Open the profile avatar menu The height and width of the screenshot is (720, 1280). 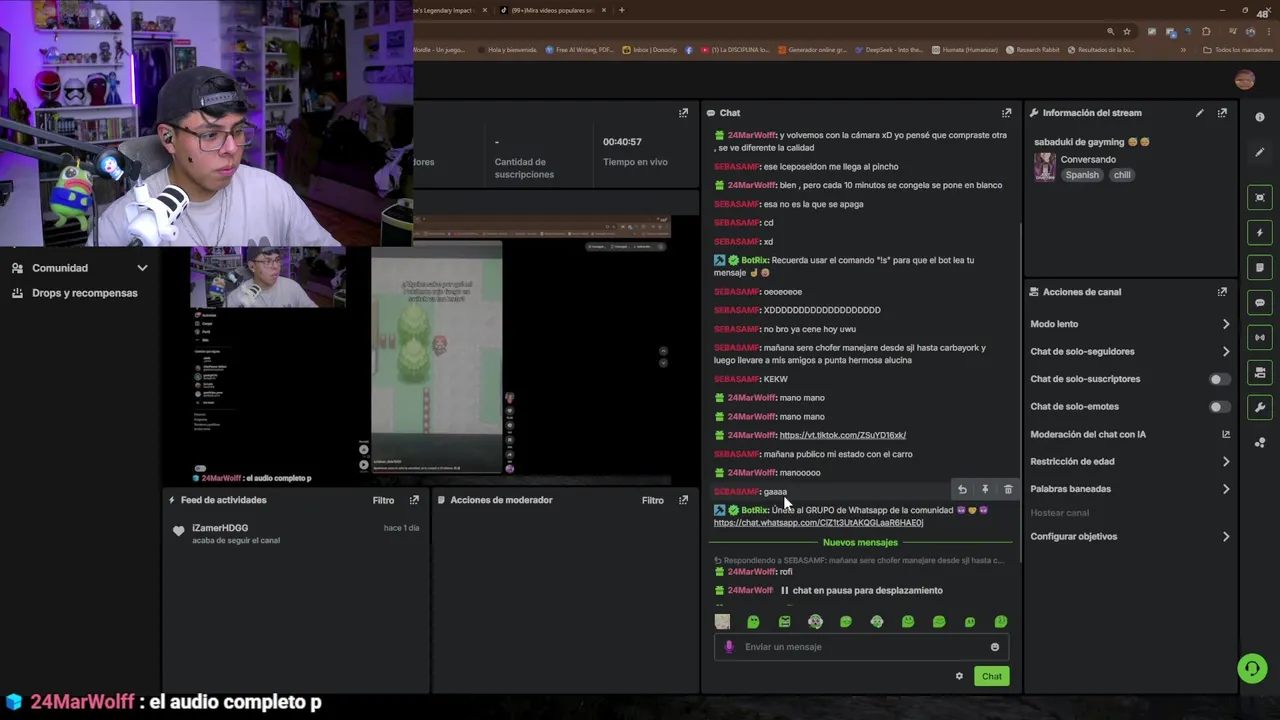1244,80
